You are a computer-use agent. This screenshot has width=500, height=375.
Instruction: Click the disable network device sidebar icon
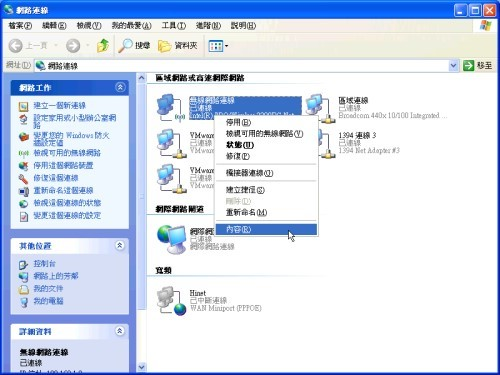click(23, 166)
